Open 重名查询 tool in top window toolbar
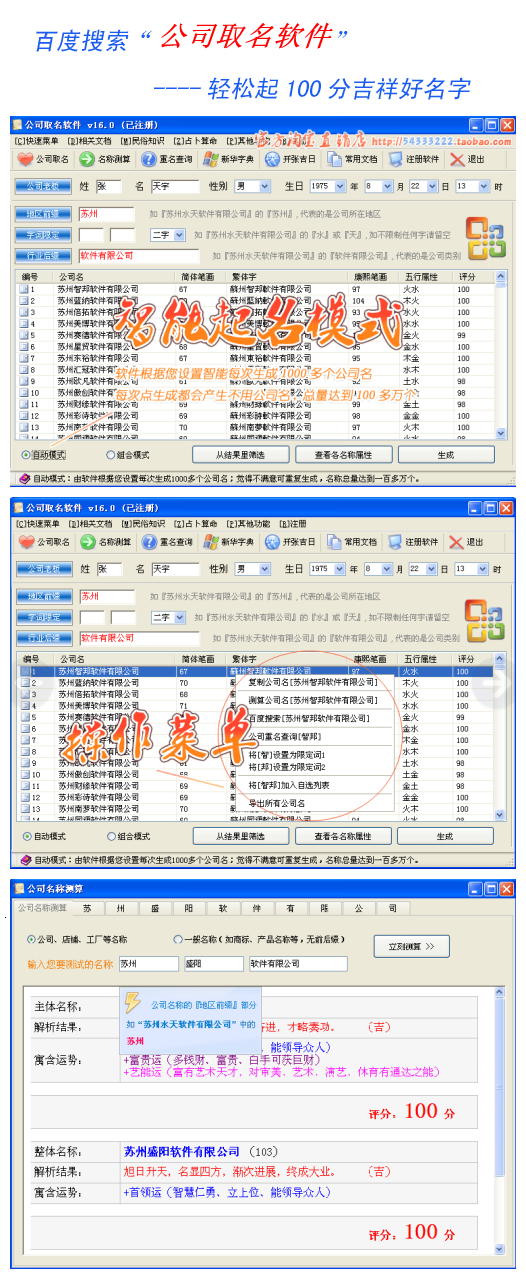 point(167,159)
